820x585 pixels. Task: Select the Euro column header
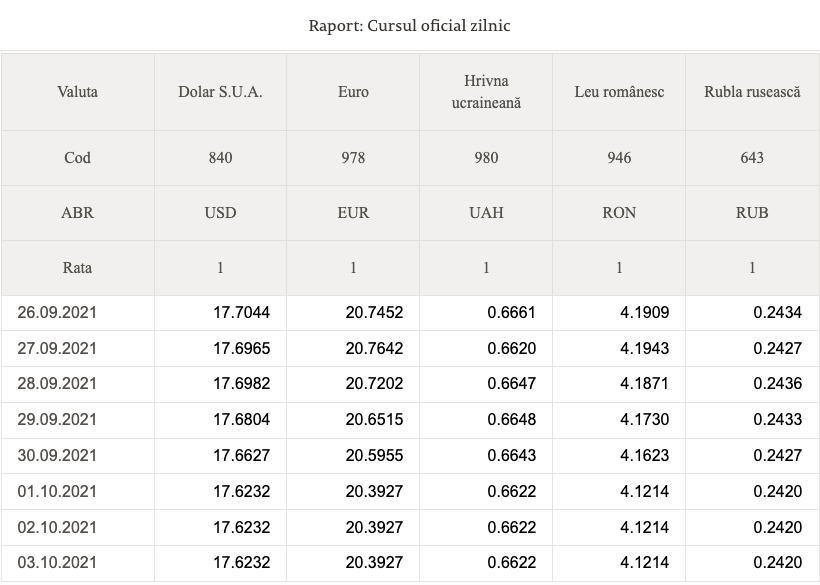pyautogui.click(x=353, y=92)
